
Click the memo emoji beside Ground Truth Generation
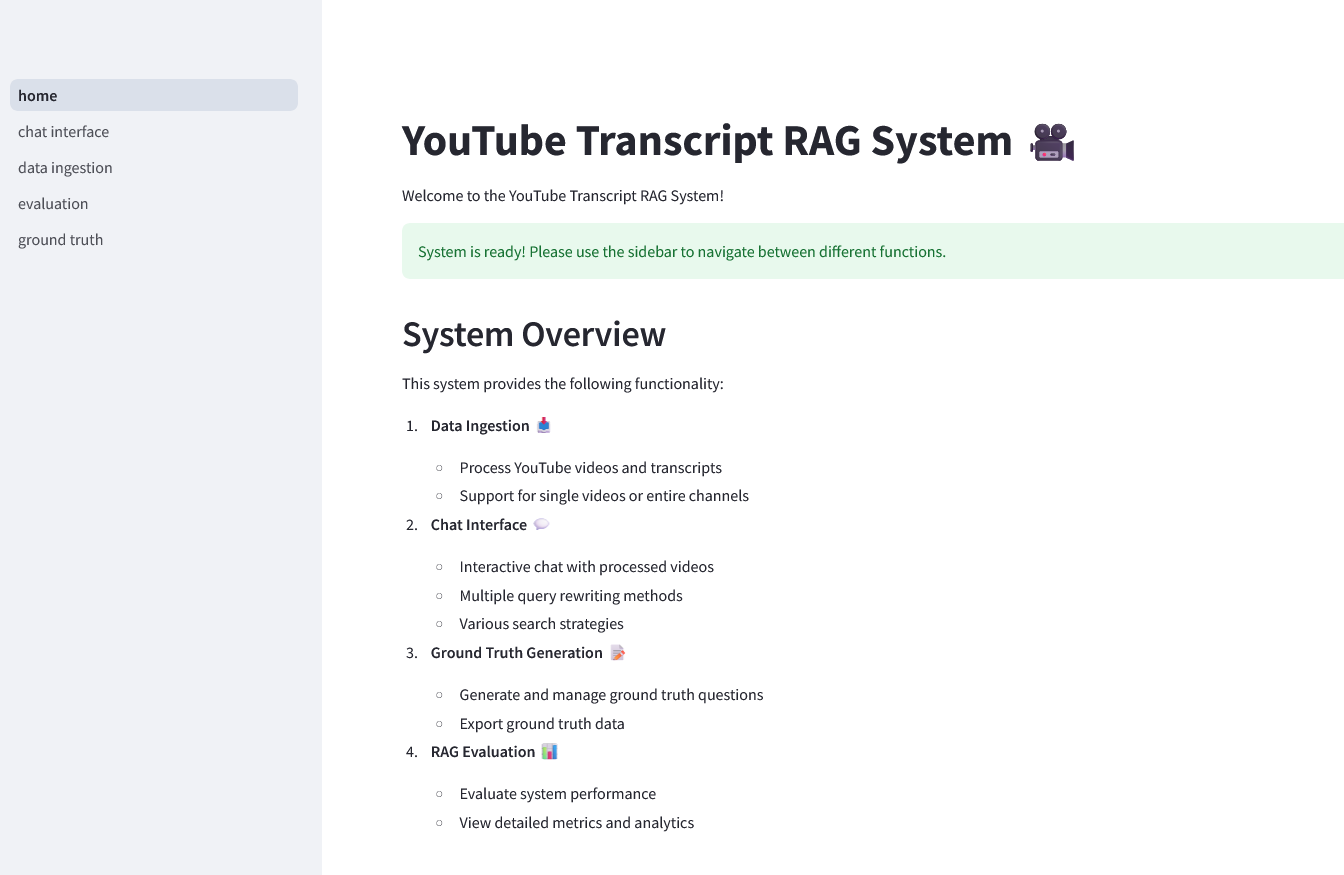(617, 652)
